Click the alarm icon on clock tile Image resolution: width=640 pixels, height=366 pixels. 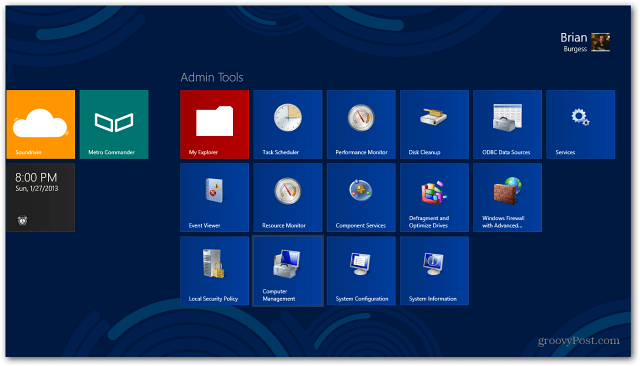point(22,220)
